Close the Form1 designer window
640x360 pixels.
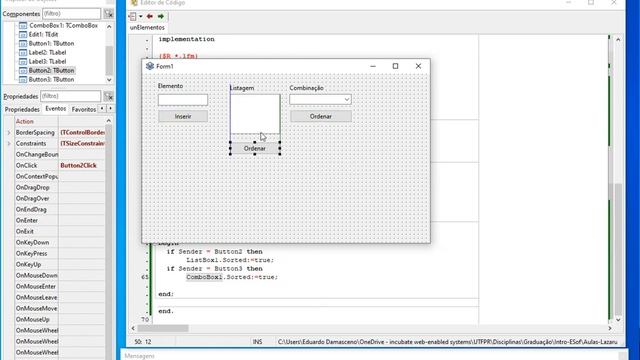tap(418, 66)
